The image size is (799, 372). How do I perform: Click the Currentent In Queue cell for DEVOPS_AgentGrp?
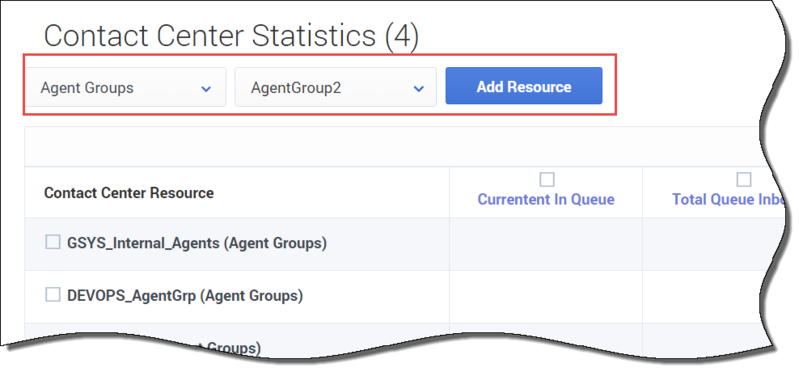546,297
